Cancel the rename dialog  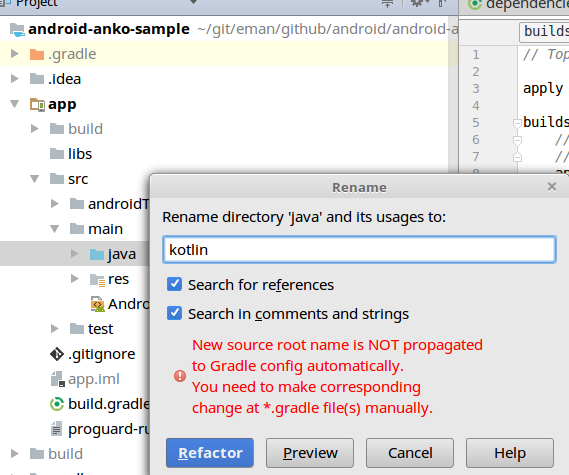[x=410, y=453]
